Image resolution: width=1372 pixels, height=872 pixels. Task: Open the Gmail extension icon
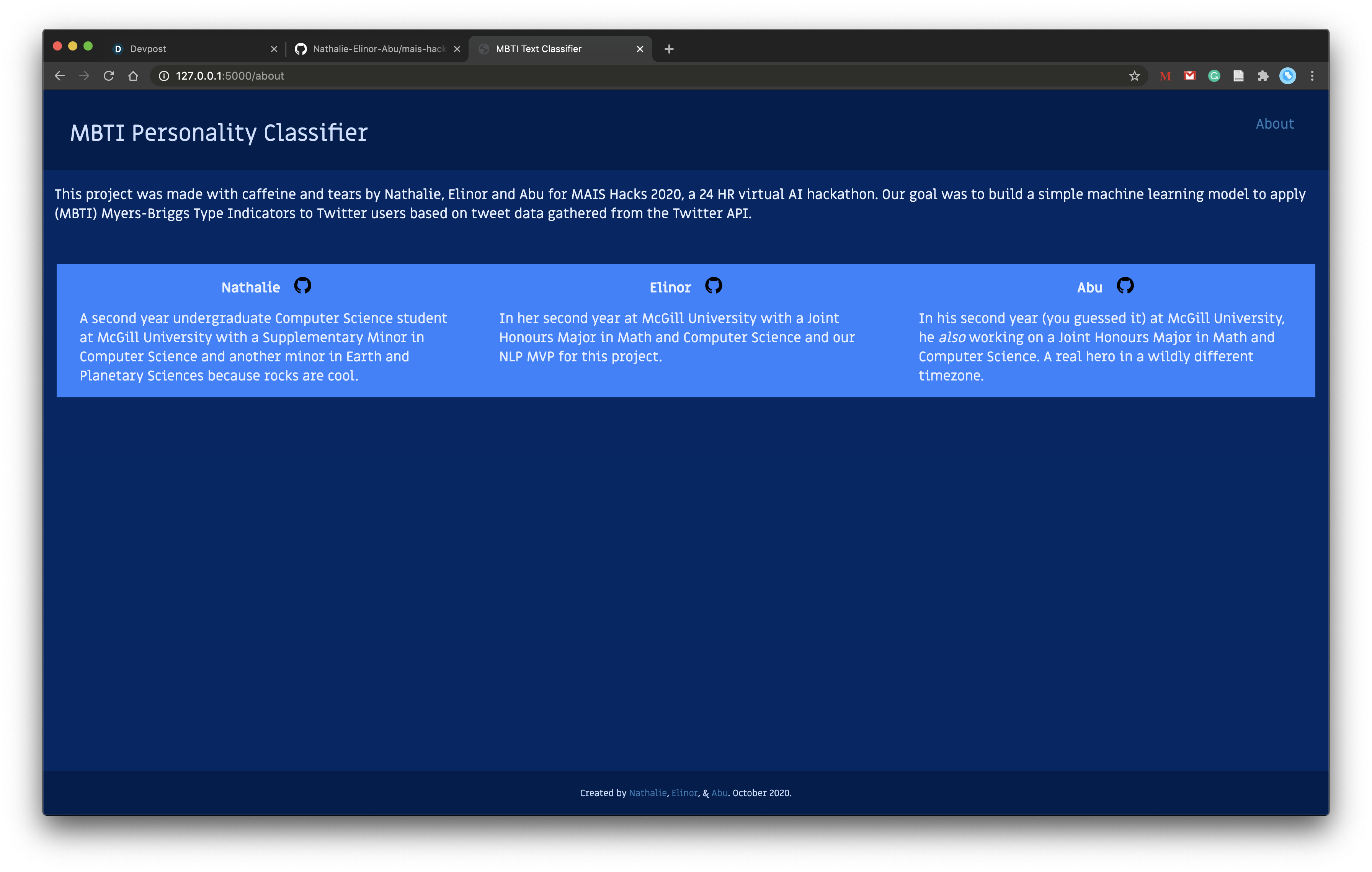tap(1189, 76)
